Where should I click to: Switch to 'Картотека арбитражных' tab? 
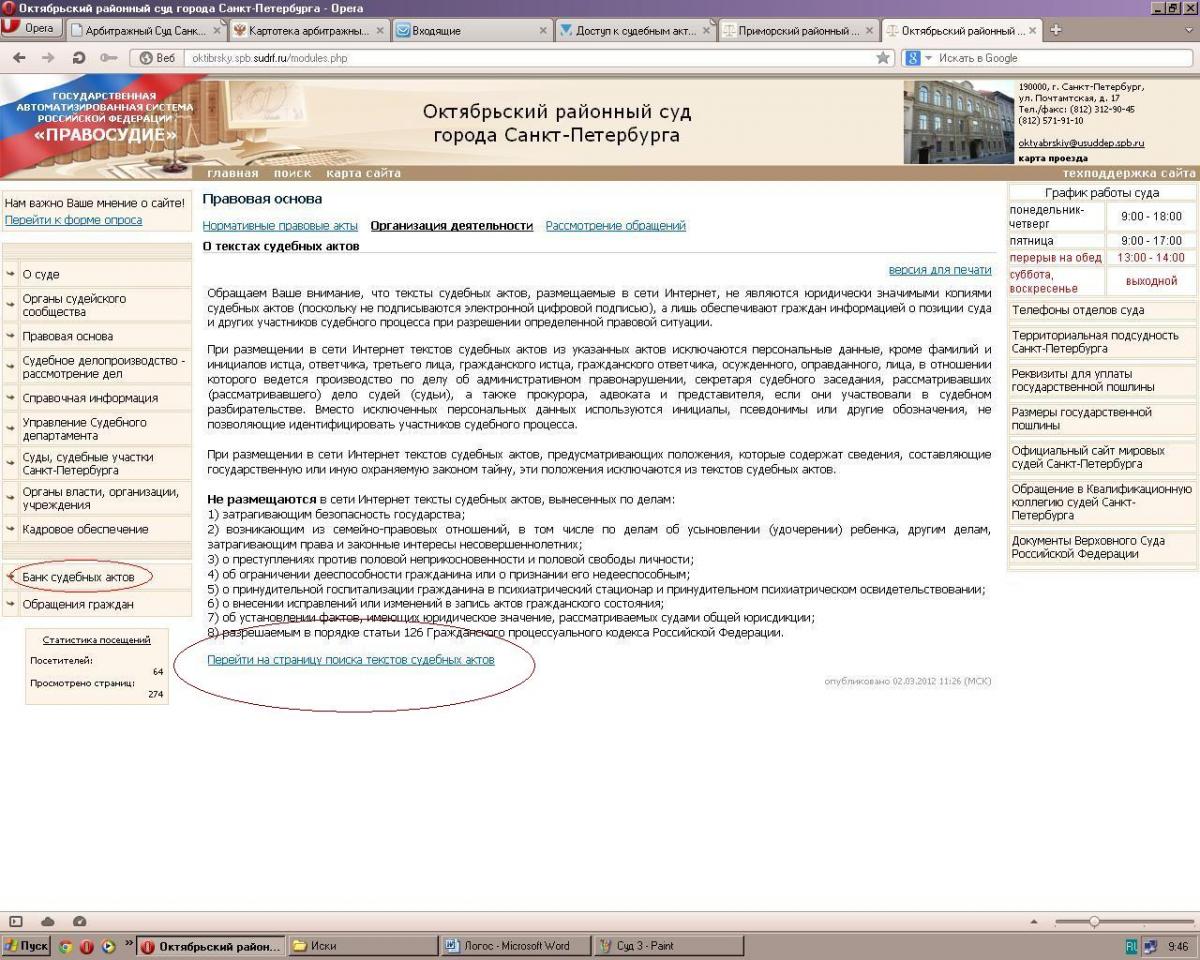click(x=300, y=31)
